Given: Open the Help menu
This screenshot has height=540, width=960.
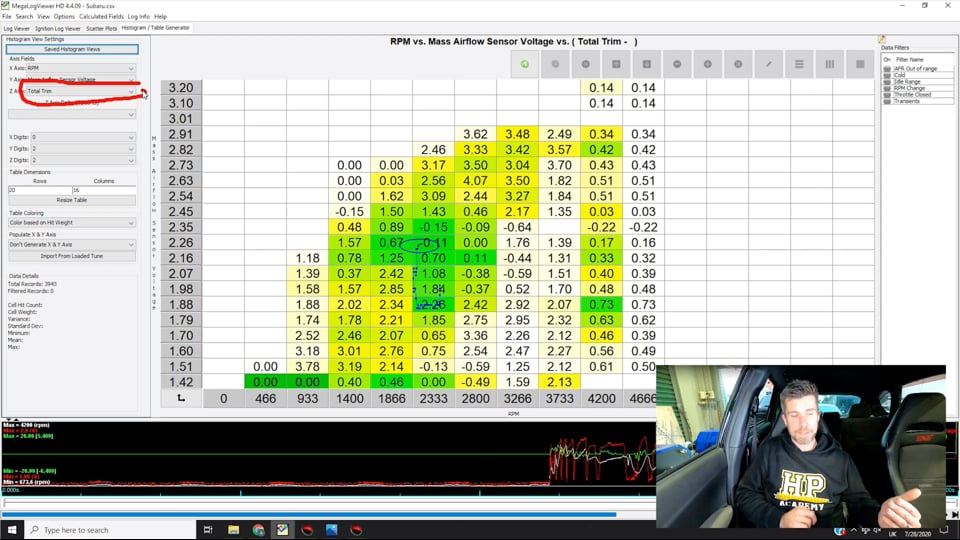Looking at the screenshot, I should pyautogui.click(x=160, y=17).
